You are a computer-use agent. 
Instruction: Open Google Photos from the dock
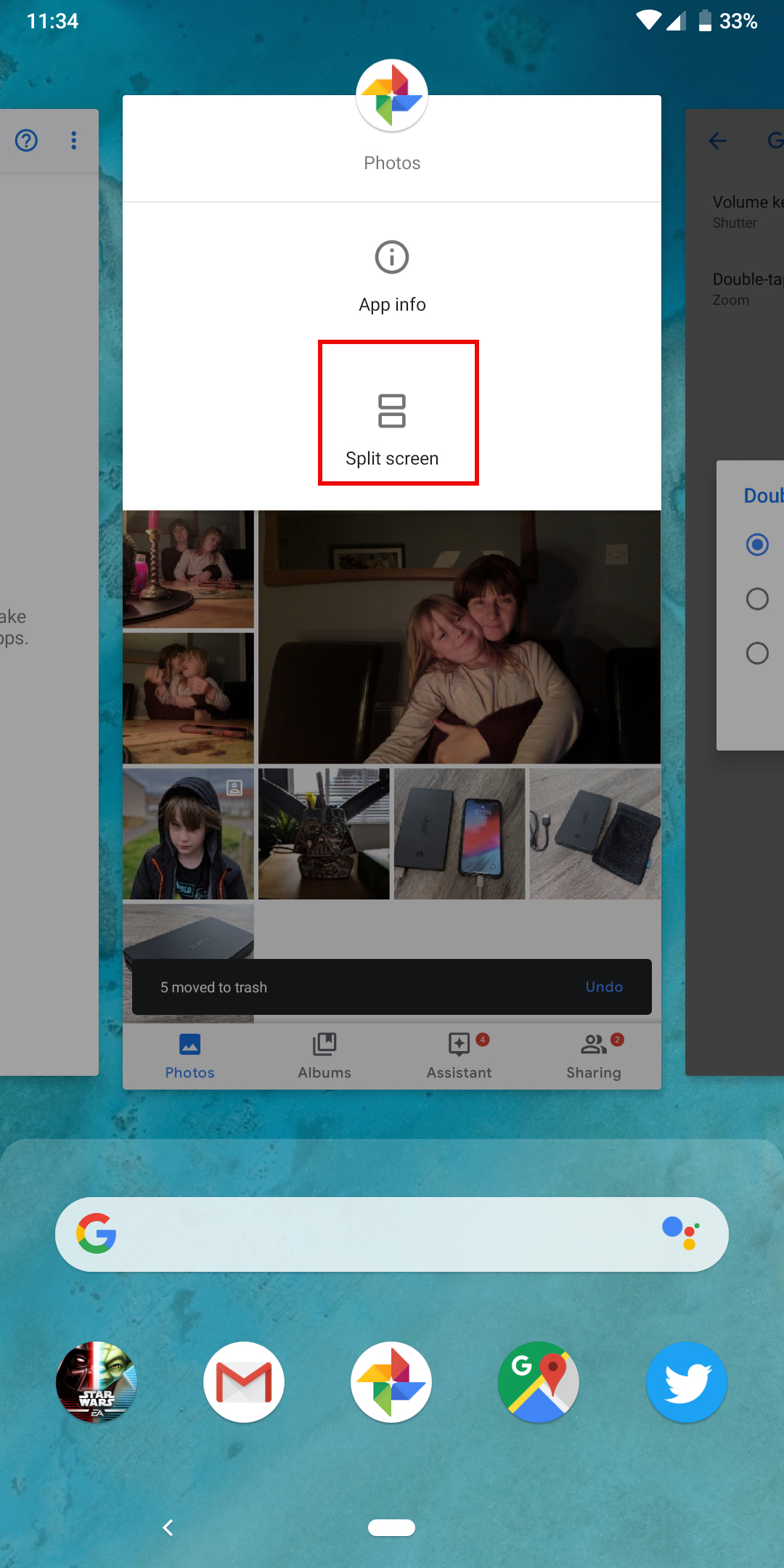[x=391, y=1381]
